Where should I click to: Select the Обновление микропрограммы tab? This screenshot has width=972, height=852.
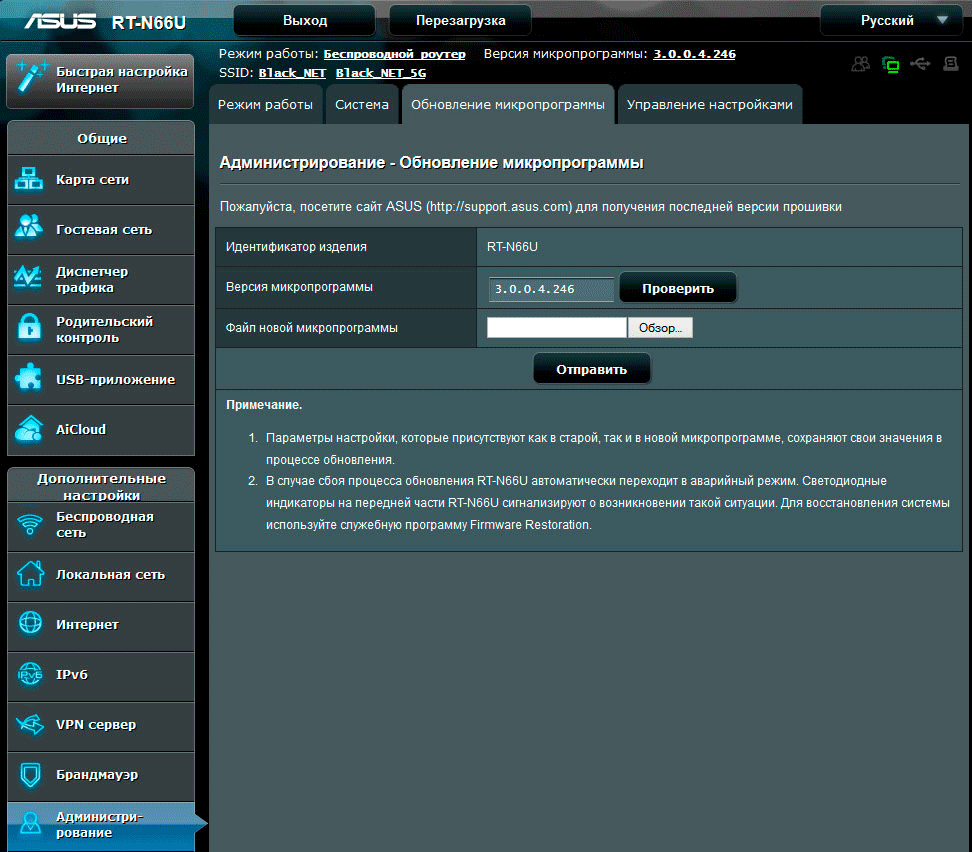tap(508, 105)
